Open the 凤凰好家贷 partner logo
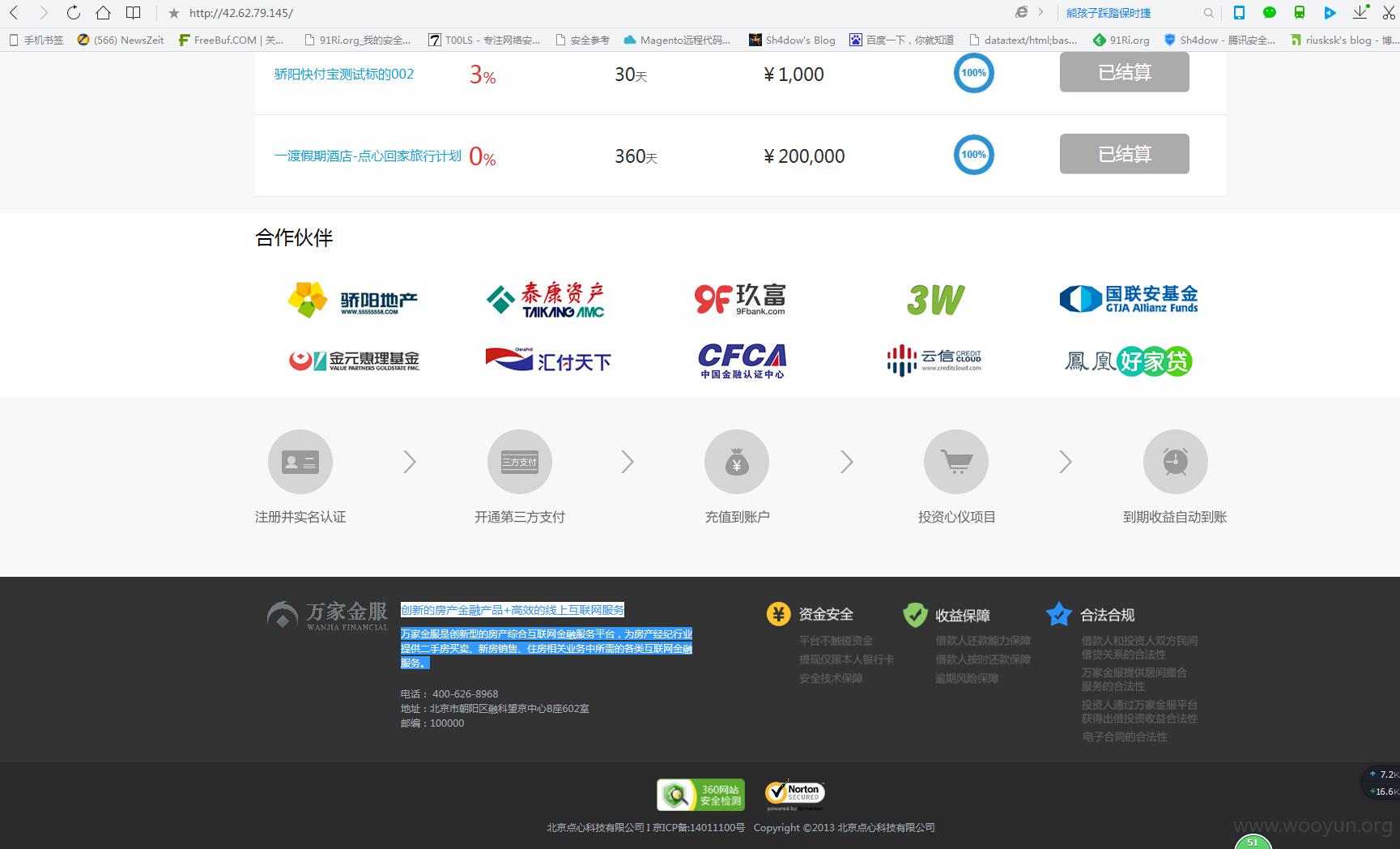Image resolution: width=1400 pixels, height=849 pixels. point(1129,361)
